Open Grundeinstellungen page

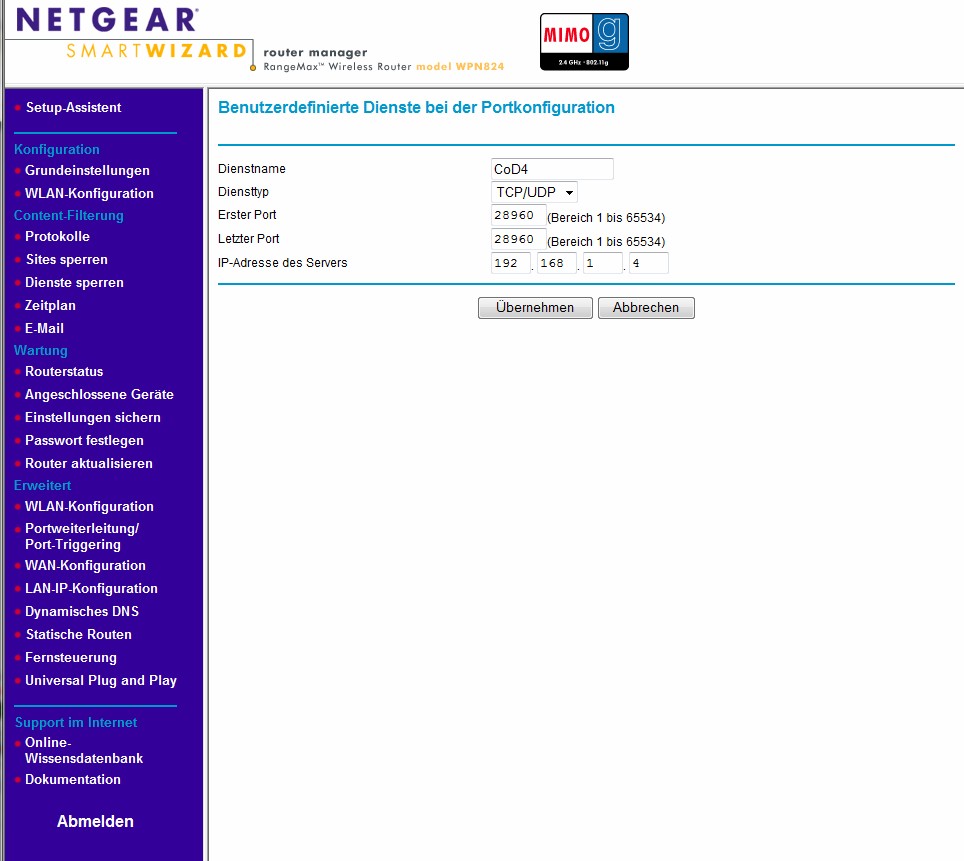click(87, 170)
